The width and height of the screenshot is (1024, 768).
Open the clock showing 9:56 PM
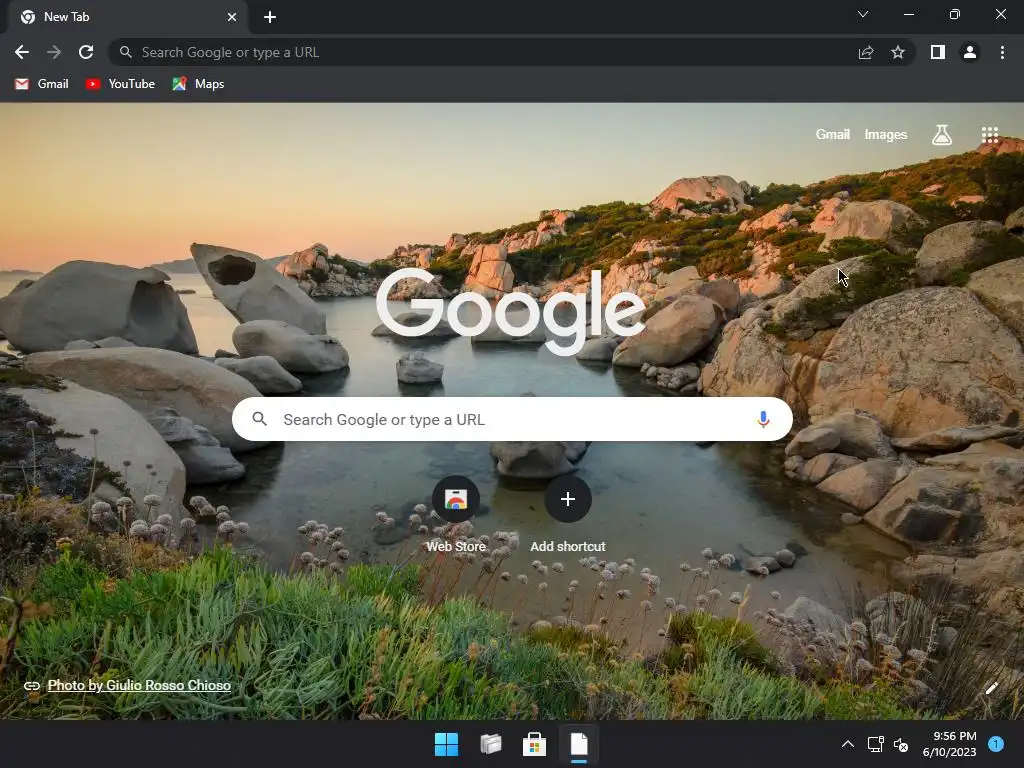(950, 744)
